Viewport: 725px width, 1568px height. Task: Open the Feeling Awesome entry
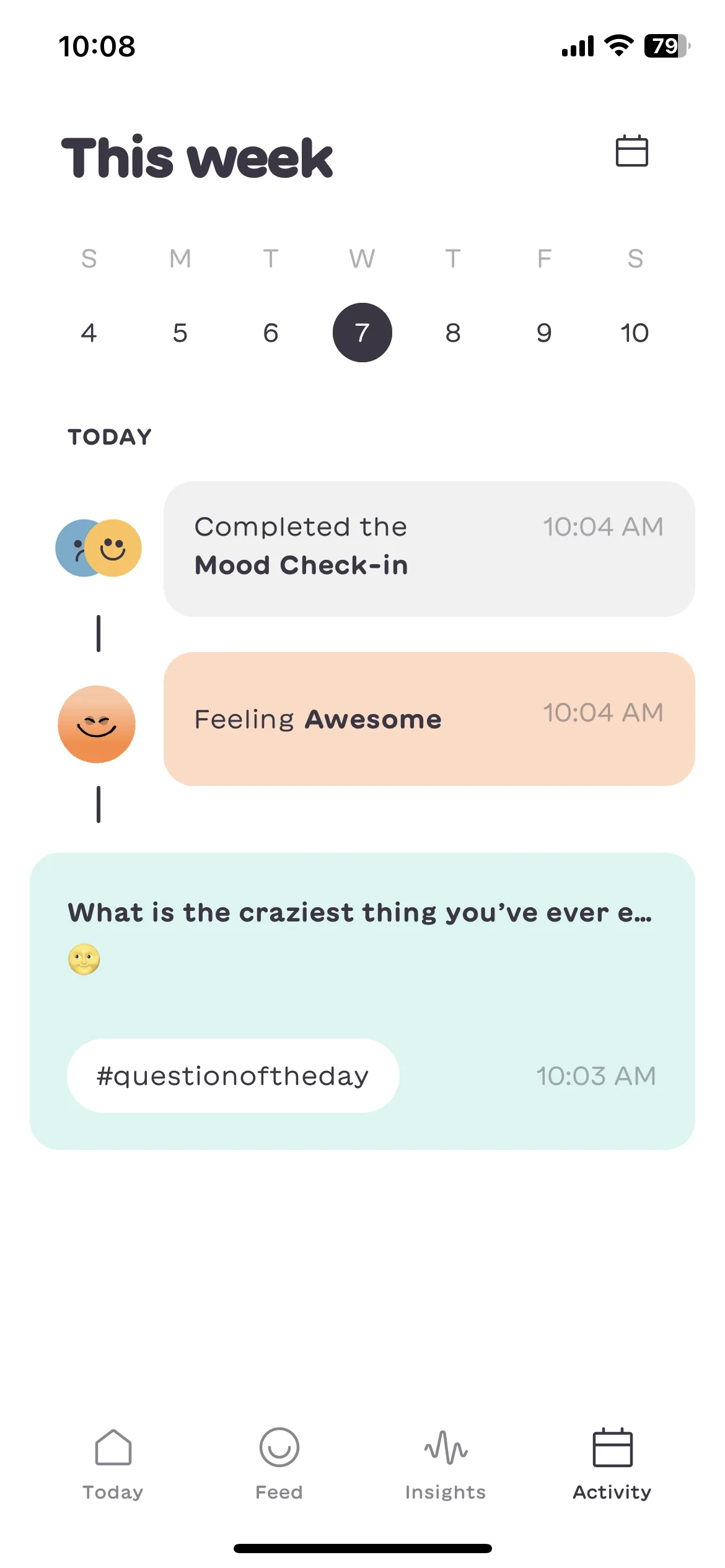click(429, 719)
